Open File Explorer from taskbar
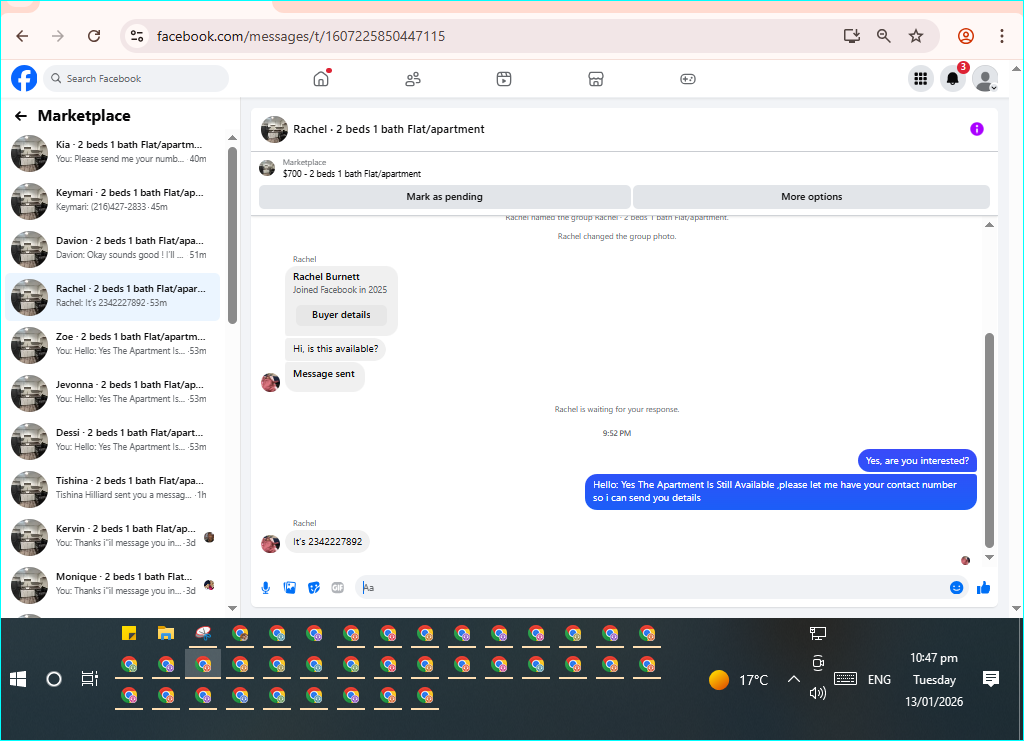The height and width of the screenshot is (741, 1024). [x=166, y=633]
